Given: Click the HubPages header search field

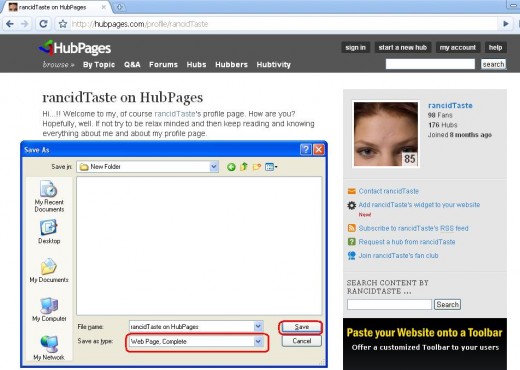Looking at the screenshot, I should pos(430,64).
